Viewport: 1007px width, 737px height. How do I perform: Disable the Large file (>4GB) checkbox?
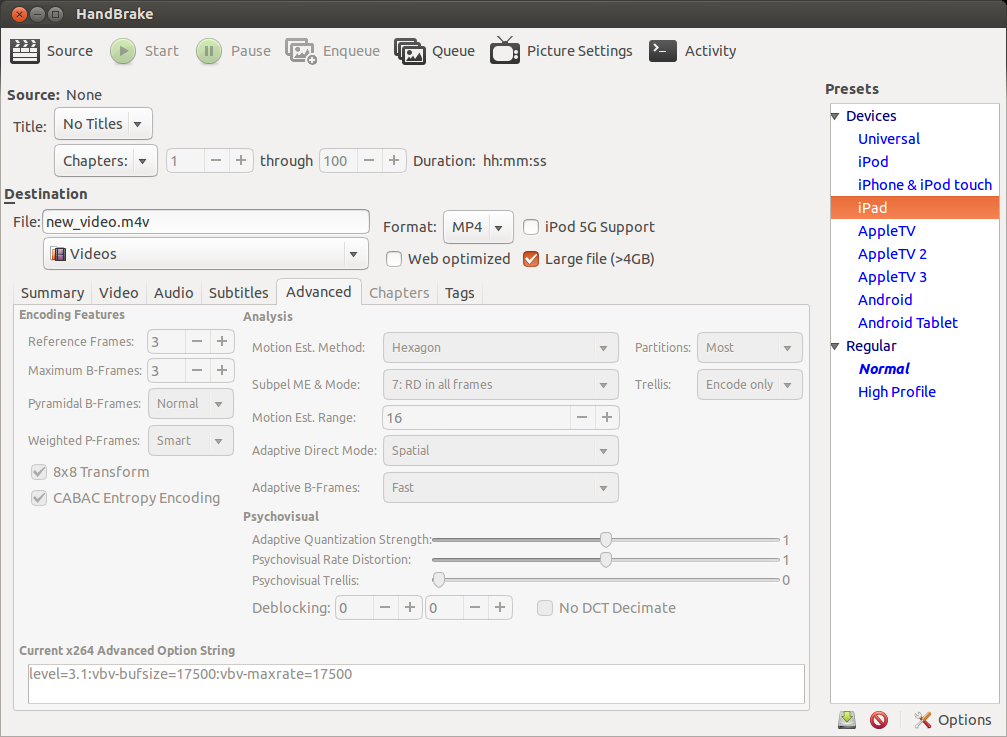pyautogui.click(x=531, y=259)
